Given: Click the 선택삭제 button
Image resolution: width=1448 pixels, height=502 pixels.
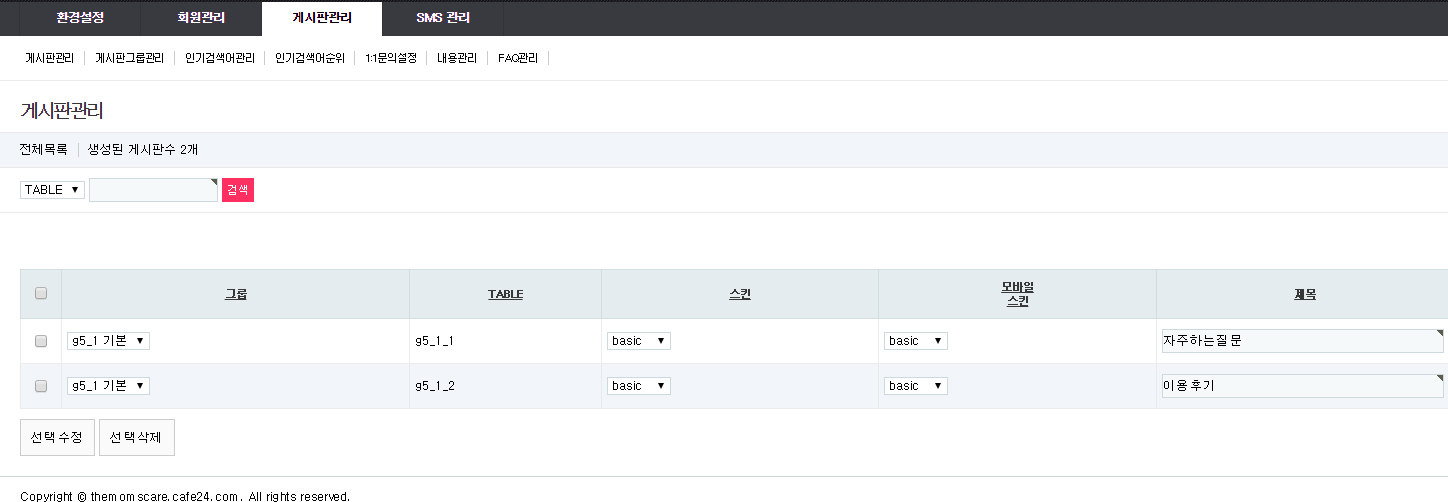Looking at the screenshot, I should (137, 437).
